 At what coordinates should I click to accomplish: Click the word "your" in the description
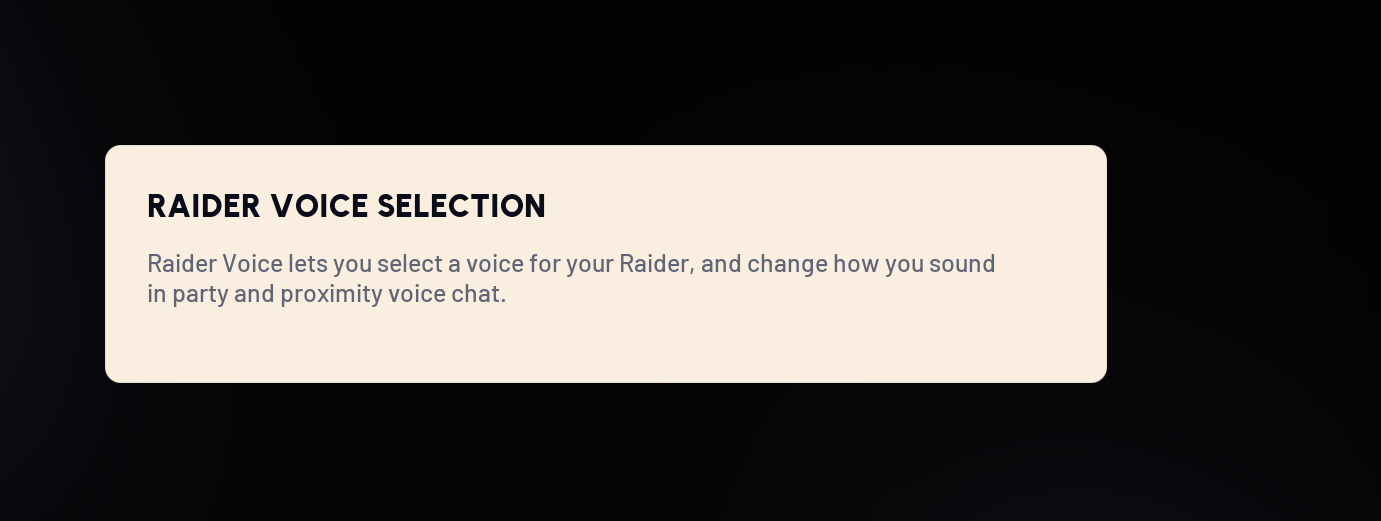tap(589, 264)
